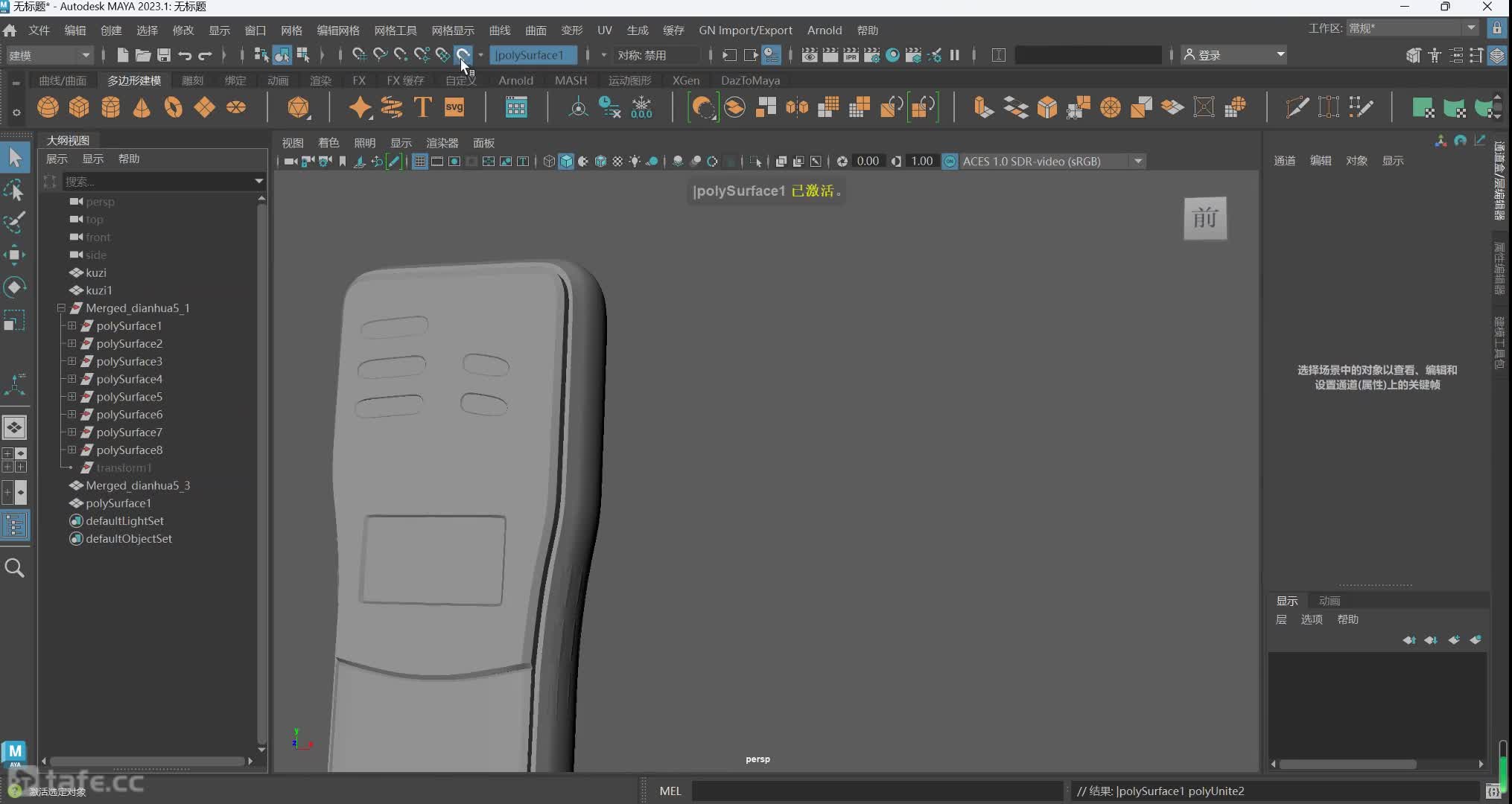Image resolution: width=1512 pixels, height=804 pixels.
Task: Open the 选项 menu in layer editor
Action: coord(1312,619)
